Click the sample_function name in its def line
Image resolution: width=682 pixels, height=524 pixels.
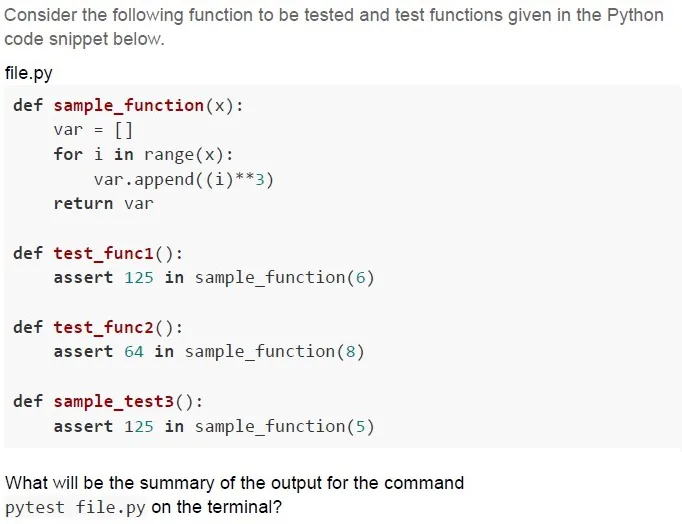pos(129,106)
